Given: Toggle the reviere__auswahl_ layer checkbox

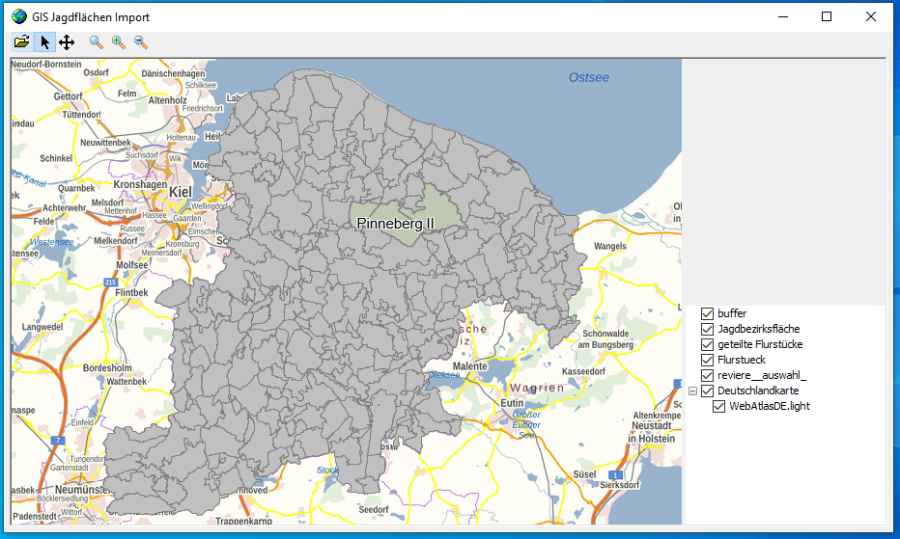Looking at the screenshot, I should click(x=707, y=375).
